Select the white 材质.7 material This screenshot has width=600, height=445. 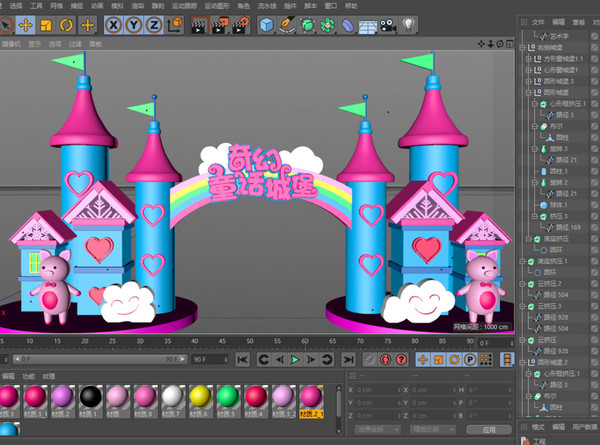click(x=173, y=401)
